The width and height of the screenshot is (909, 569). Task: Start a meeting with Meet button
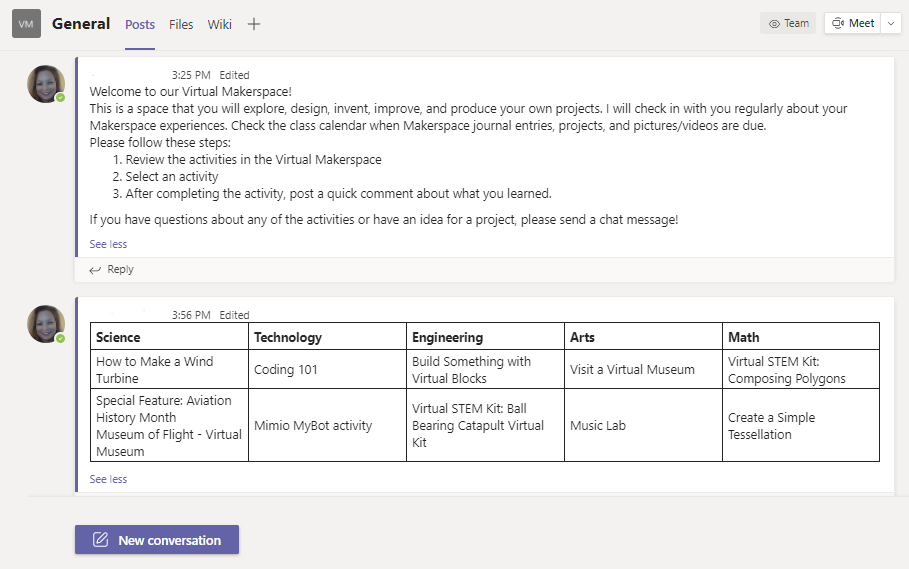pos(853,23)
